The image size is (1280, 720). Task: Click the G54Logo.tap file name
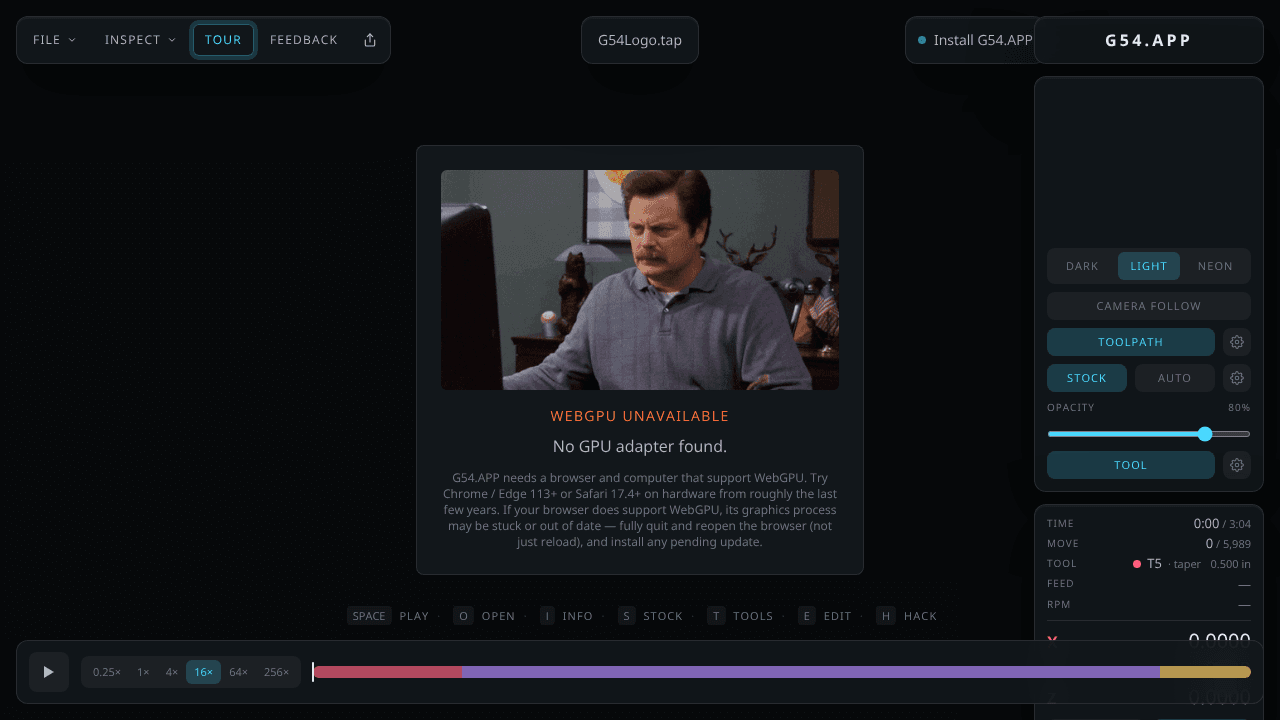tap(640, 40)
